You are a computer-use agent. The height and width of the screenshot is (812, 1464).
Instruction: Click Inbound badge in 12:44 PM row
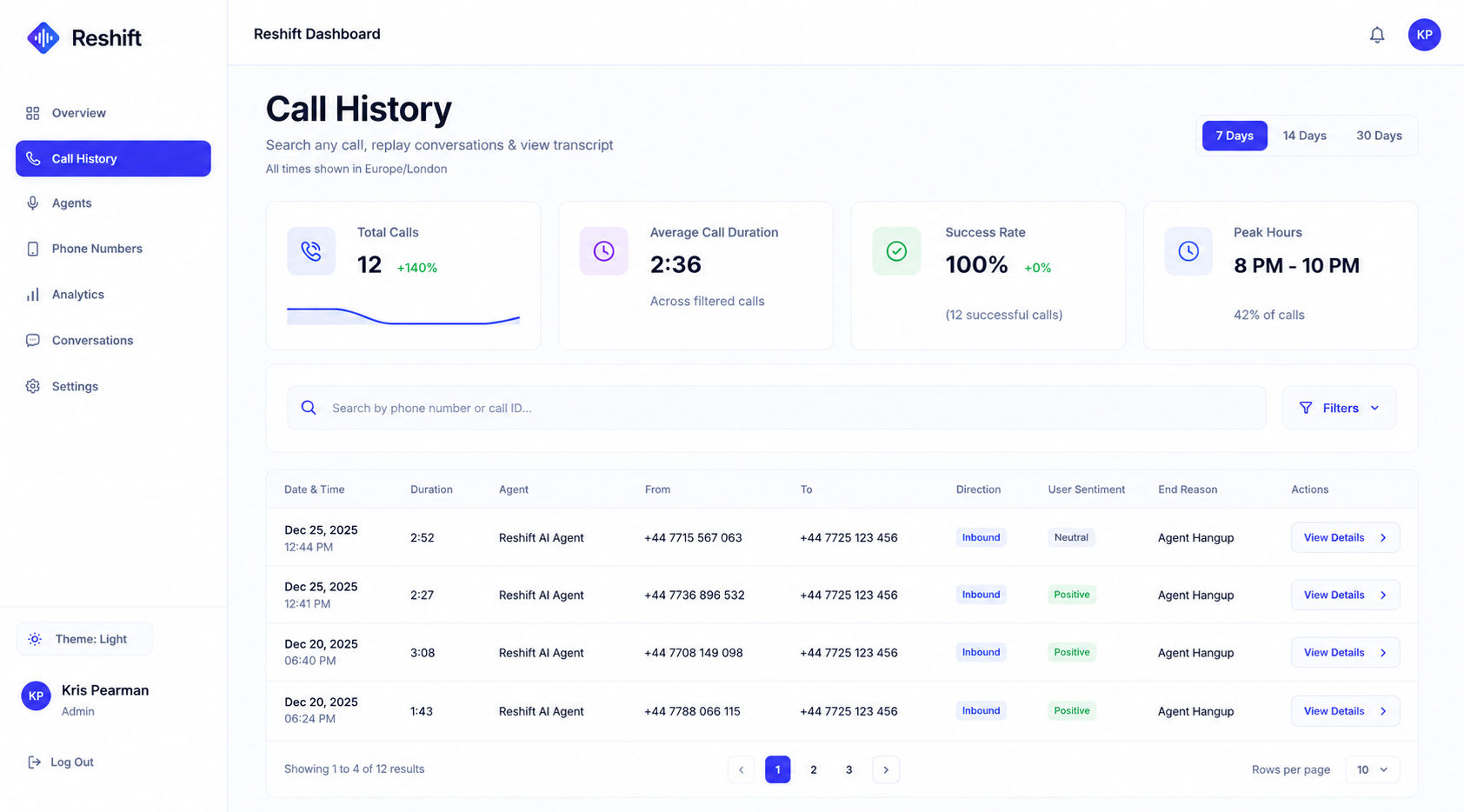(981, 537)
